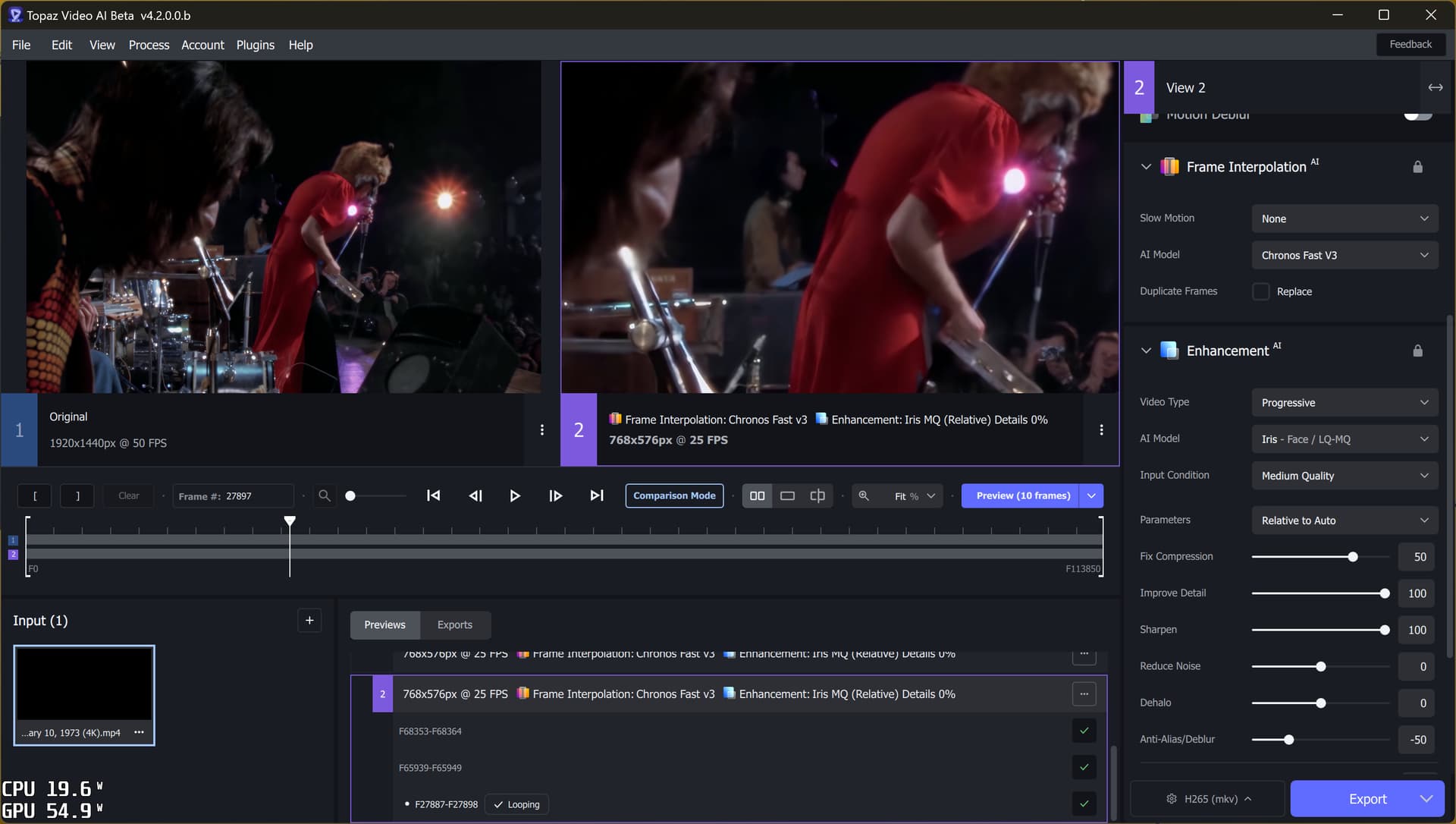Screen dimensions: 1456x824
Task: Play the video preview
Action: tap(515, 495)
